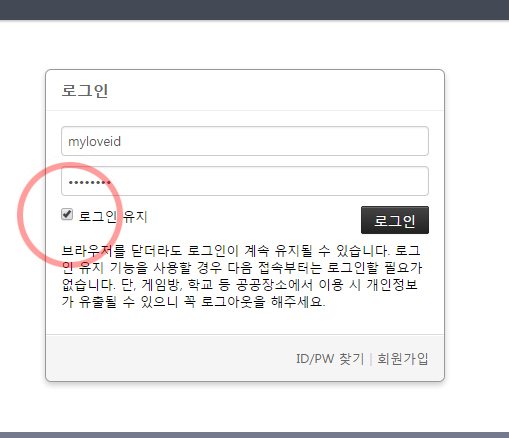Open the ID/PW 찾기 link
The image size is (509, 438).
tap(330, 359)
